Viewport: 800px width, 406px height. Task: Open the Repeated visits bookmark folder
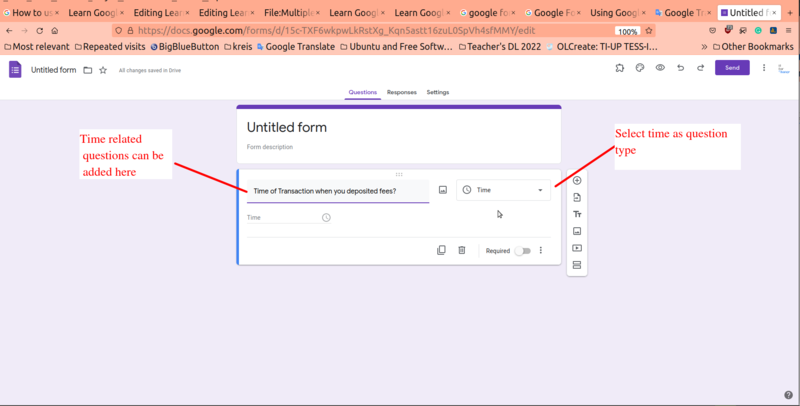point(110,47)
